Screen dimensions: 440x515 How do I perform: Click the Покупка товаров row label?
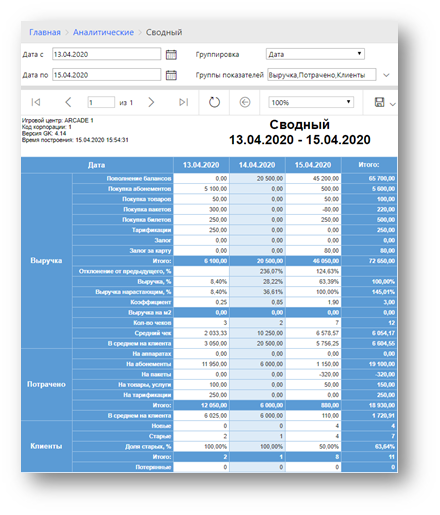[146, 199]
